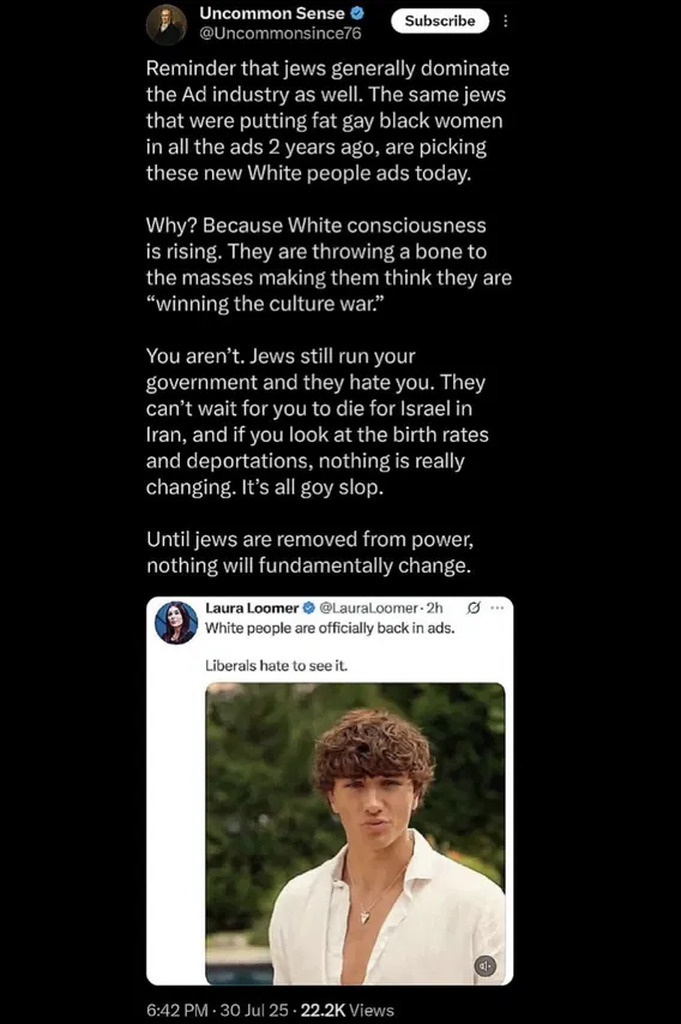Click the quoted post's caption text

pyautogui.click(x=330, y=629)
